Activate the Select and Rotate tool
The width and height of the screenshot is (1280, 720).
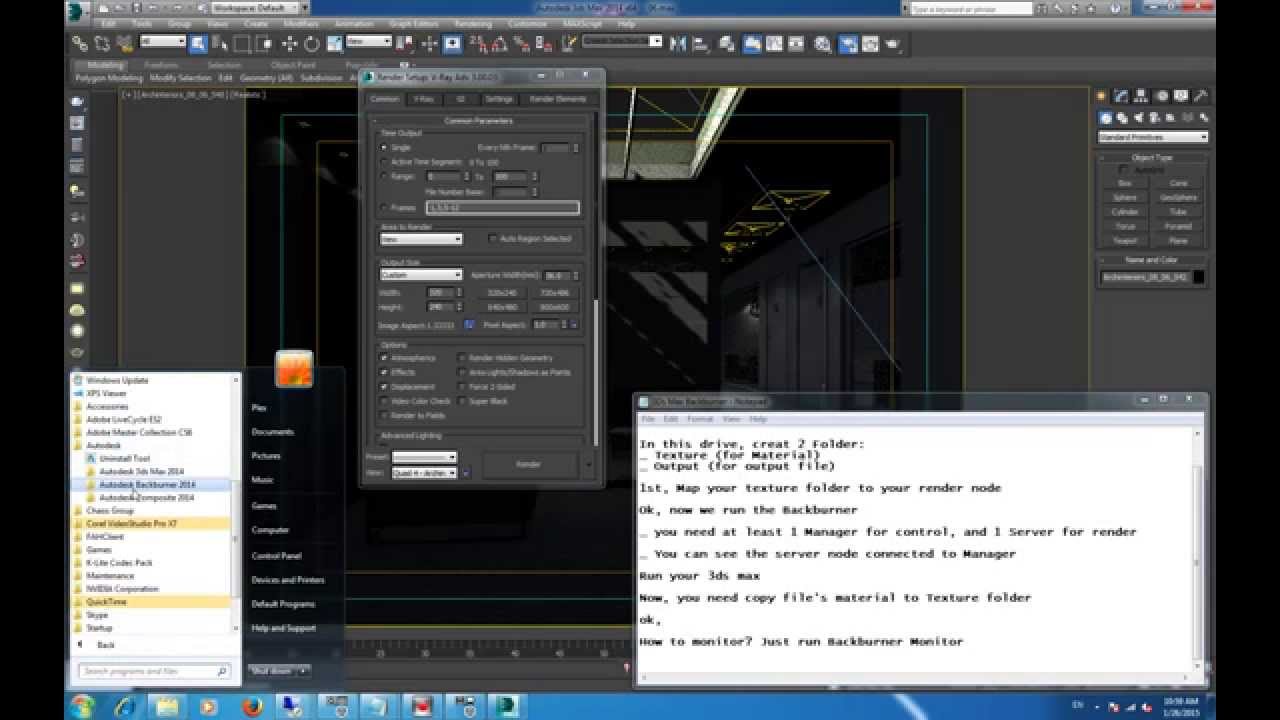[311, 43]
